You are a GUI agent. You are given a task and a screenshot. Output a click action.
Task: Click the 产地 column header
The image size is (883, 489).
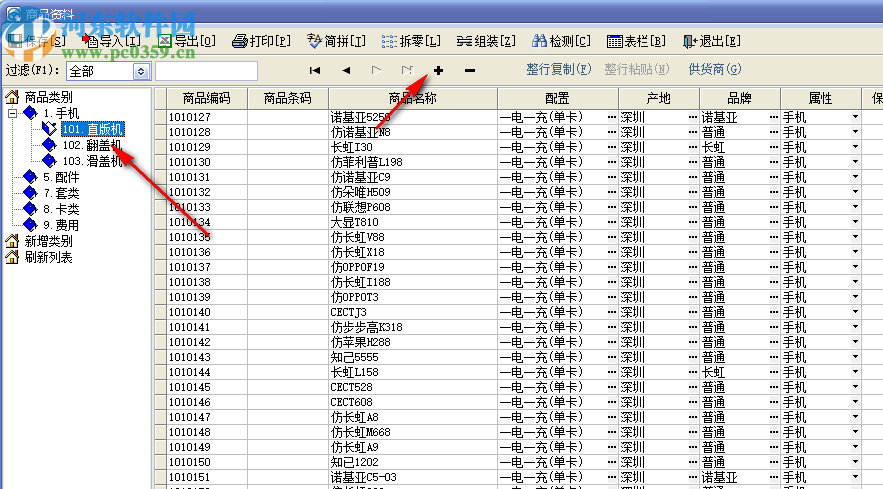tap(659, 99)
